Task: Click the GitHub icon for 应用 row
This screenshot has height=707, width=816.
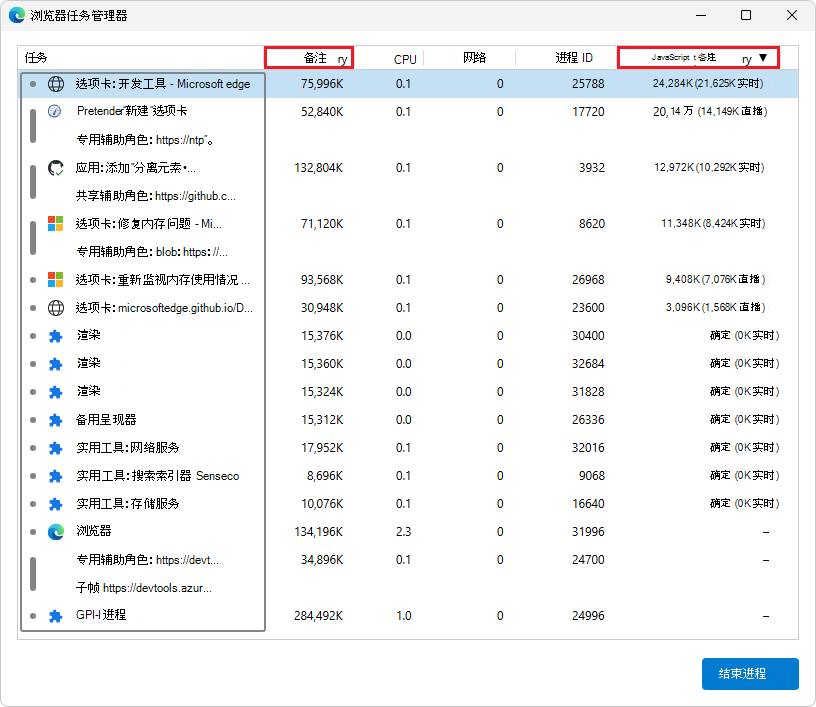Action: coord(56,168)
